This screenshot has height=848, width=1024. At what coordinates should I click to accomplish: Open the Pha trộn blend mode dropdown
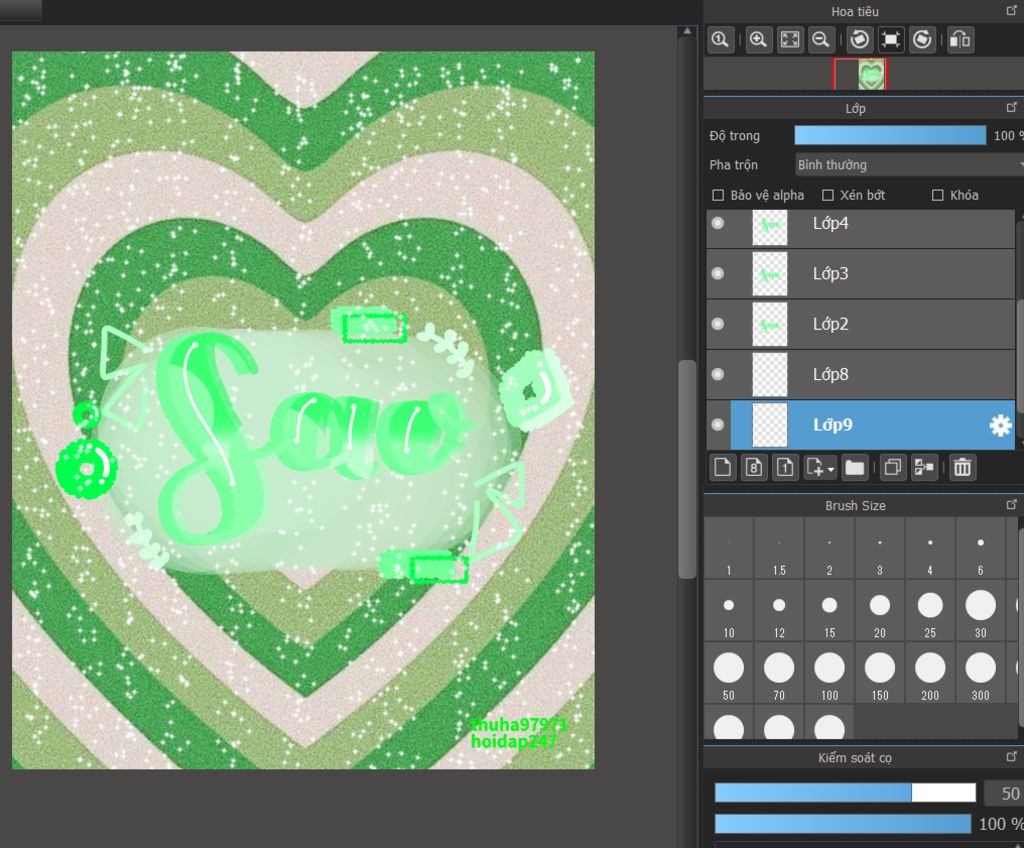point(909,165)
